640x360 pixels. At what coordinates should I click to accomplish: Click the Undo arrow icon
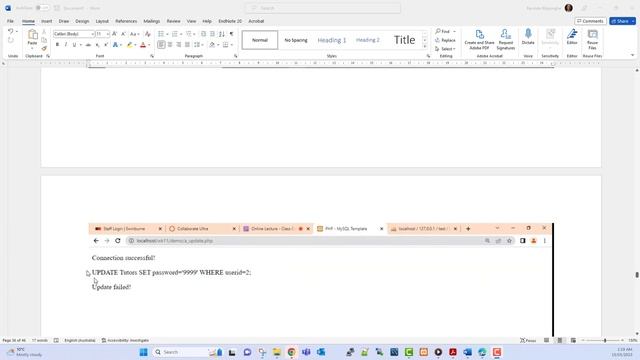point(11,31)
